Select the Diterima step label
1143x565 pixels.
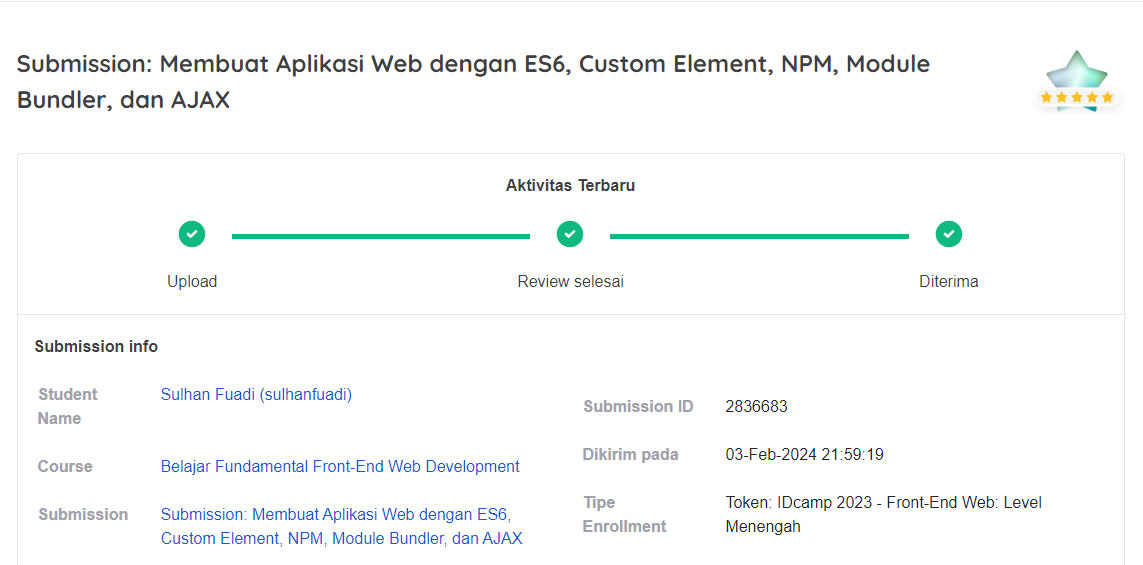point(949,281)
